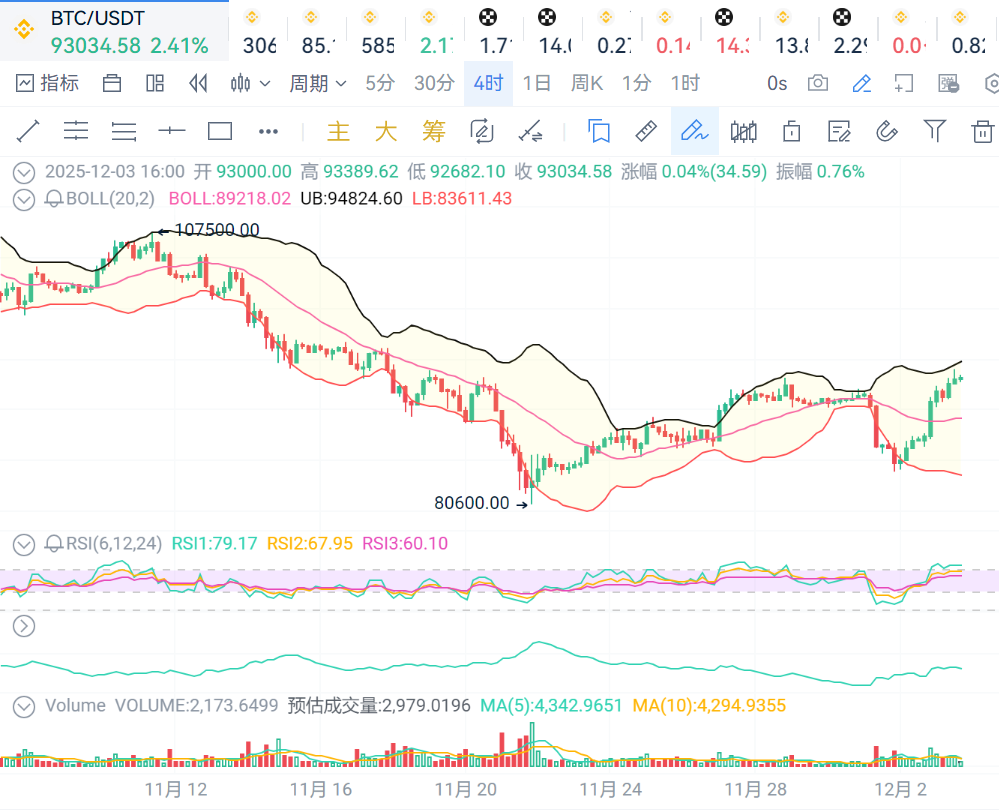Screen dimensions: 999x811
Task: Open the 周期 period dropdown
Action: [x=317, y=83]
